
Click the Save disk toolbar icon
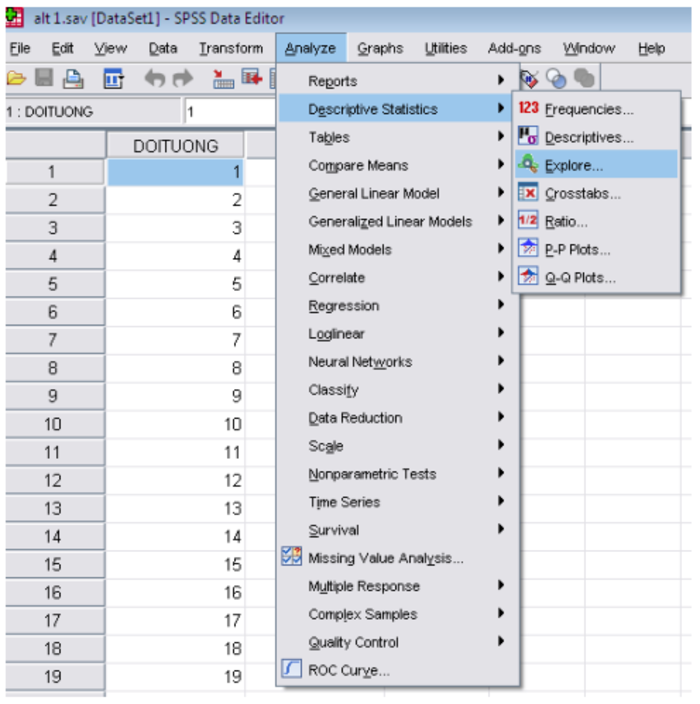point(44,78)
